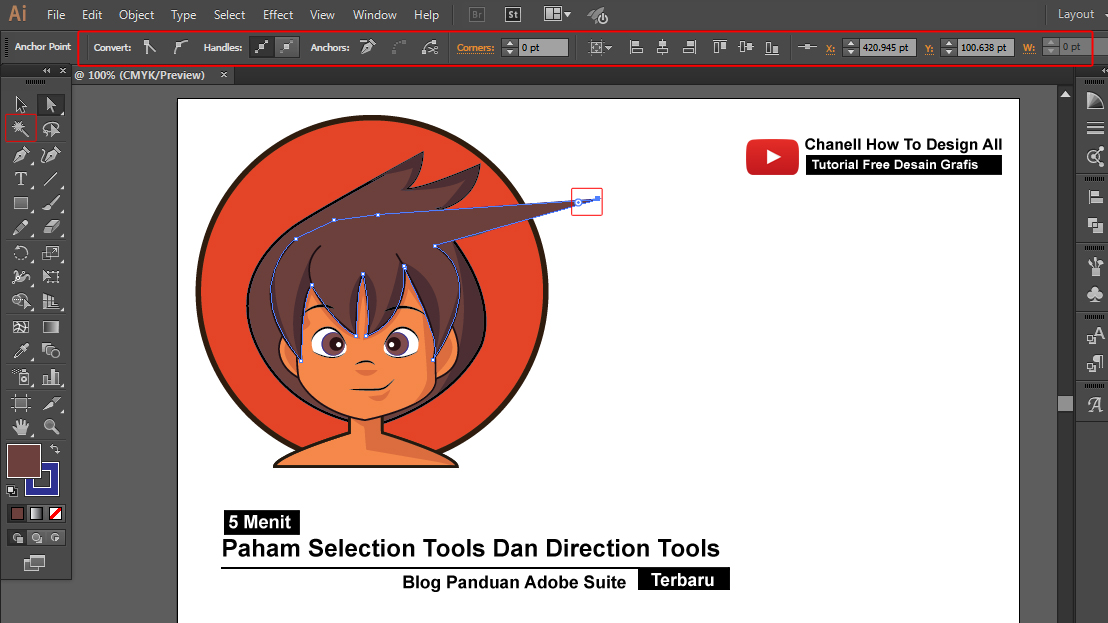
Task: Open the Layout switcher menu
Action: 1076,14
